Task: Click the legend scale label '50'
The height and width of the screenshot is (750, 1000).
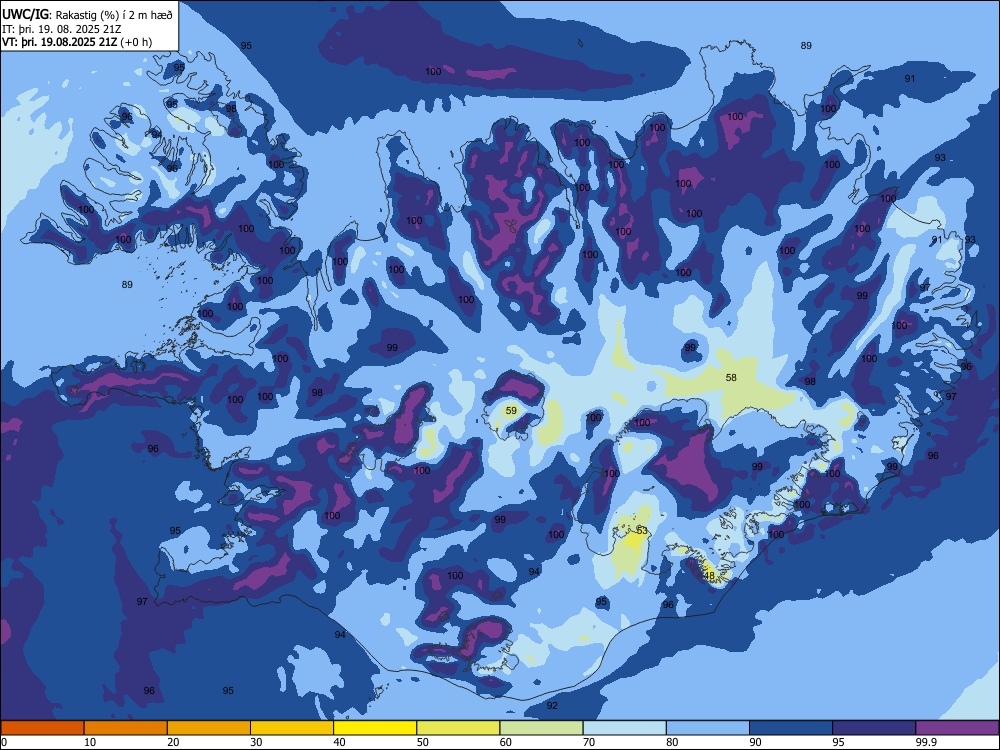Action: pyautogui.click(x=422, y=742)
